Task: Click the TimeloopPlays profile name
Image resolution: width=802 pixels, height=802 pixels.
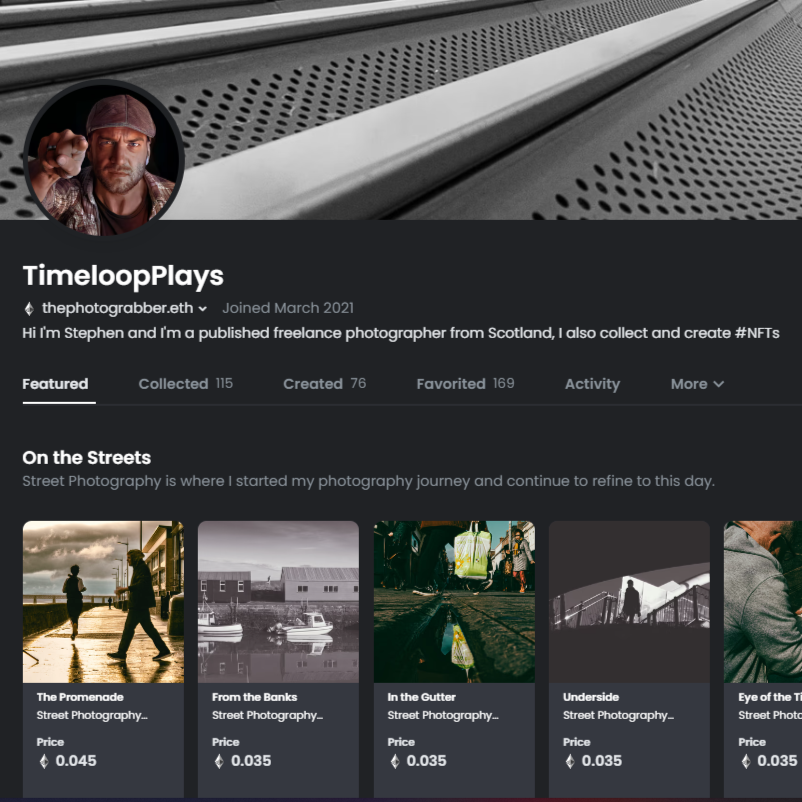Action: 123,276
